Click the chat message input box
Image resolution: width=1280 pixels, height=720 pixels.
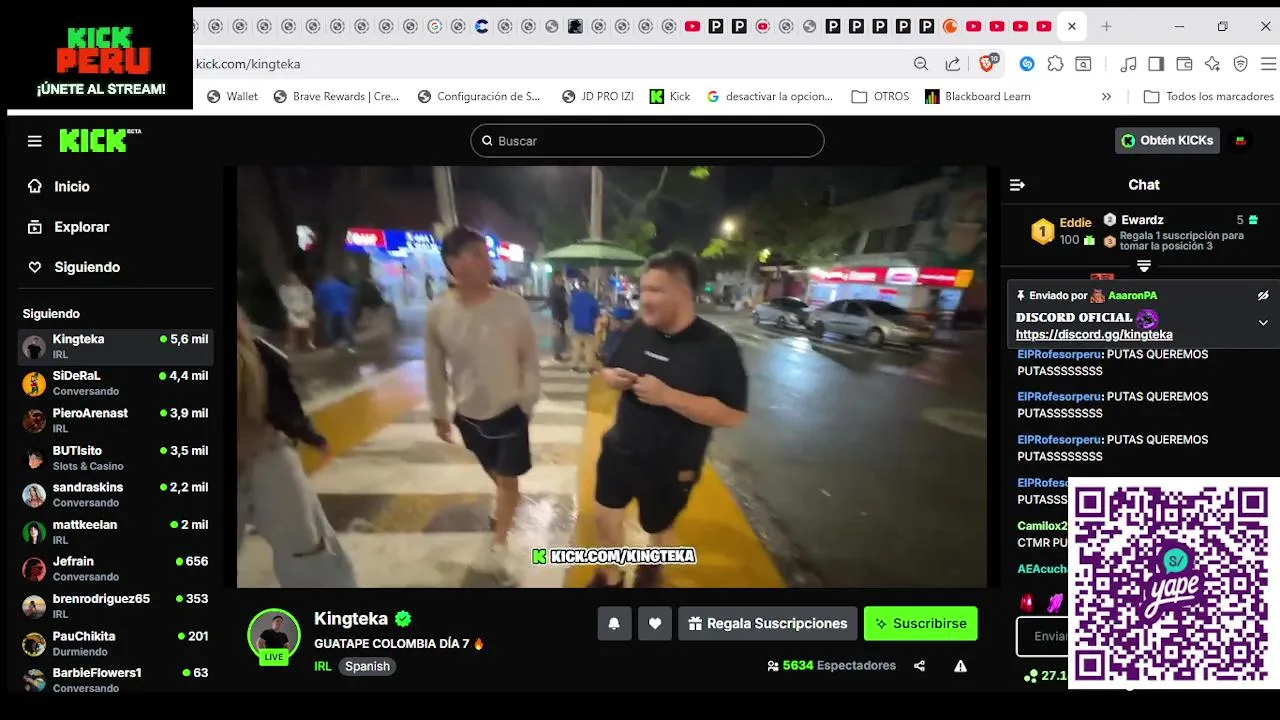tap(1042, 636)
